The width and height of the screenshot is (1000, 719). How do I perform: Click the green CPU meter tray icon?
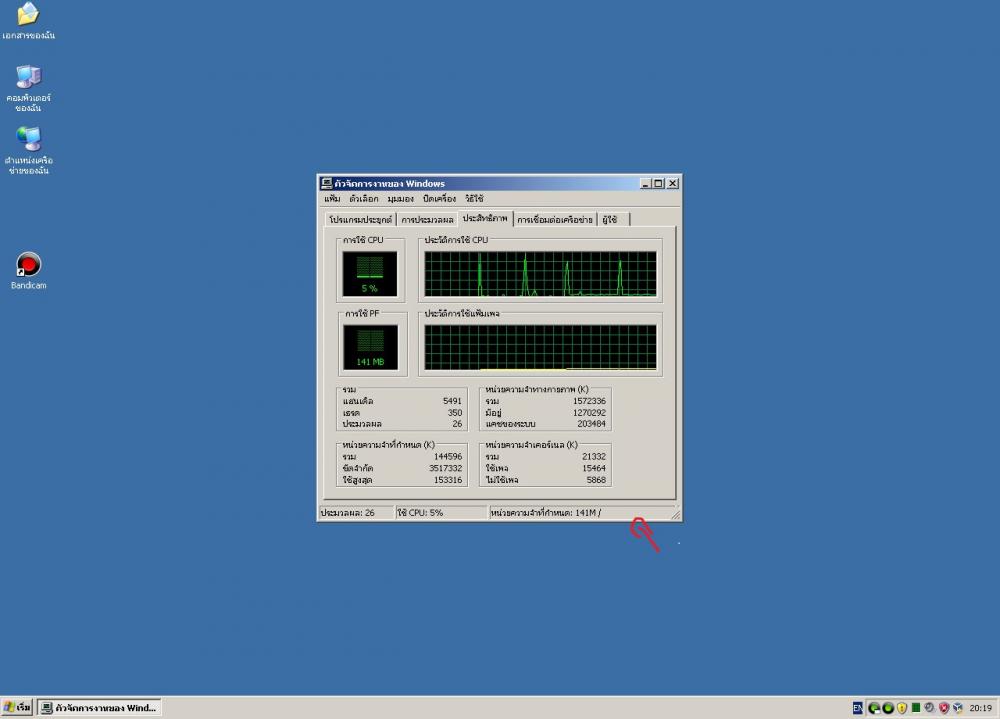[915, 708]
